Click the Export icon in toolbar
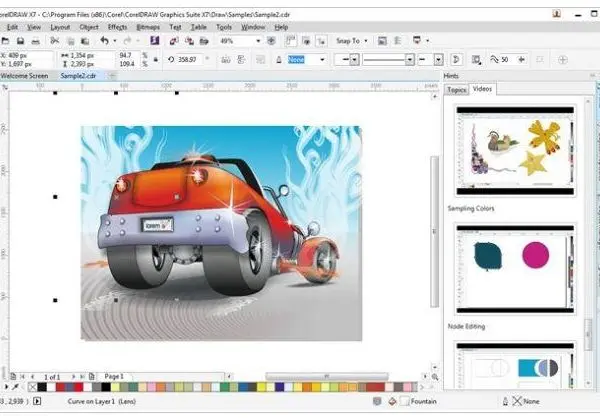The width and height of the screenshot is (600, 420). (189, 41)
